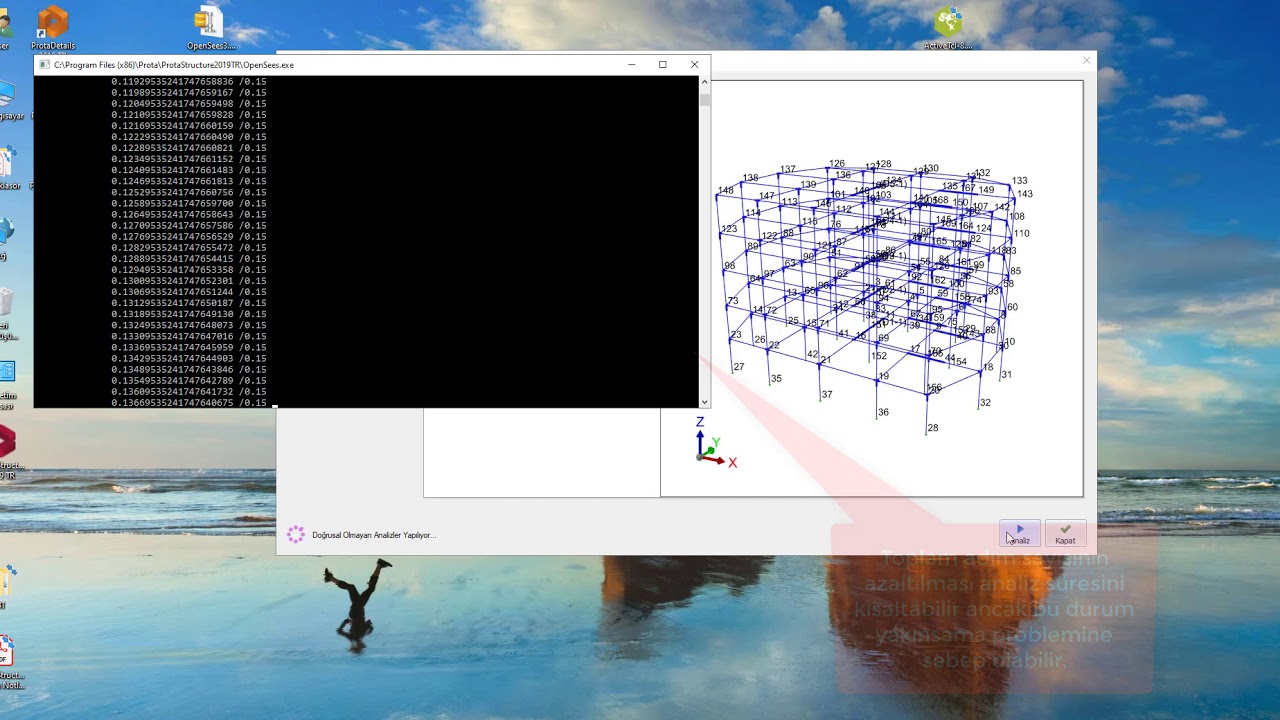Image resolution: width=1280 pixels, height=720 pixels.
Task: Click node label 32 in the 3D model
Action: tap(985, 403)
